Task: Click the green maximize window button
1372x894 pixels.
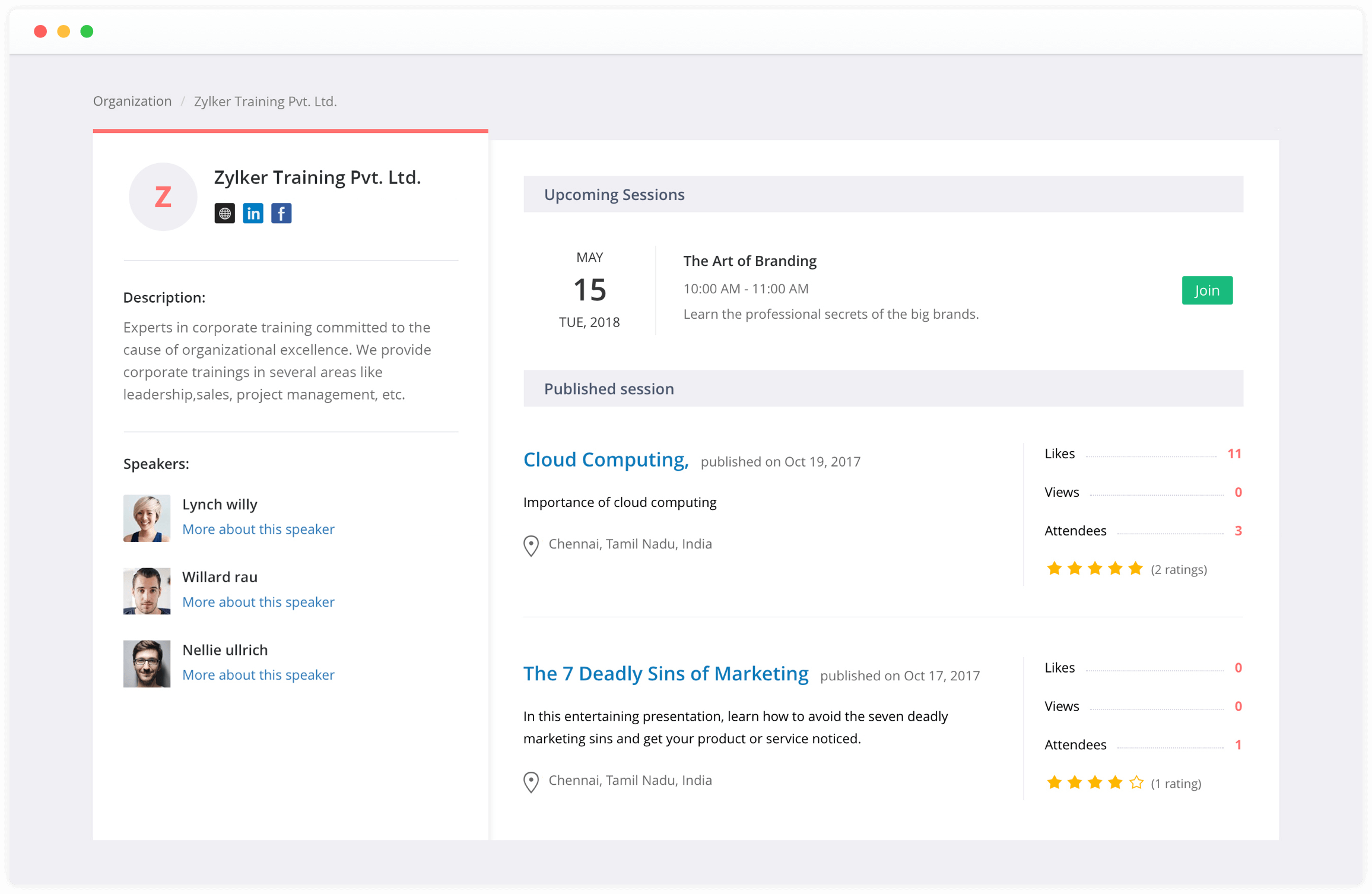Action: point(87,31)
